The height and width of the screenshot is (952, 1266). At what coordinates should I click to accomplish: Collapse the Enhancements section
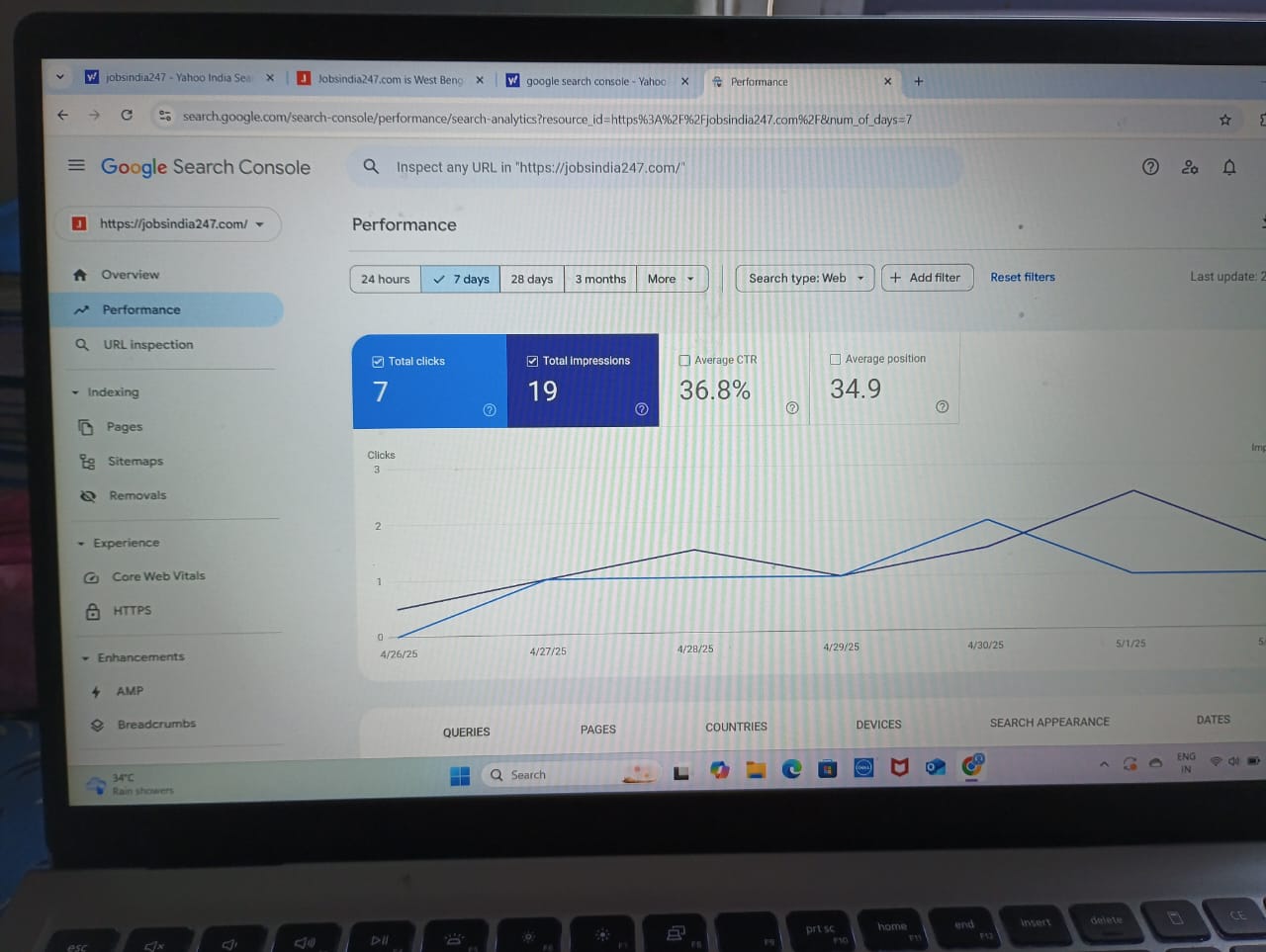pyautogui.click(x=86, y=658)
